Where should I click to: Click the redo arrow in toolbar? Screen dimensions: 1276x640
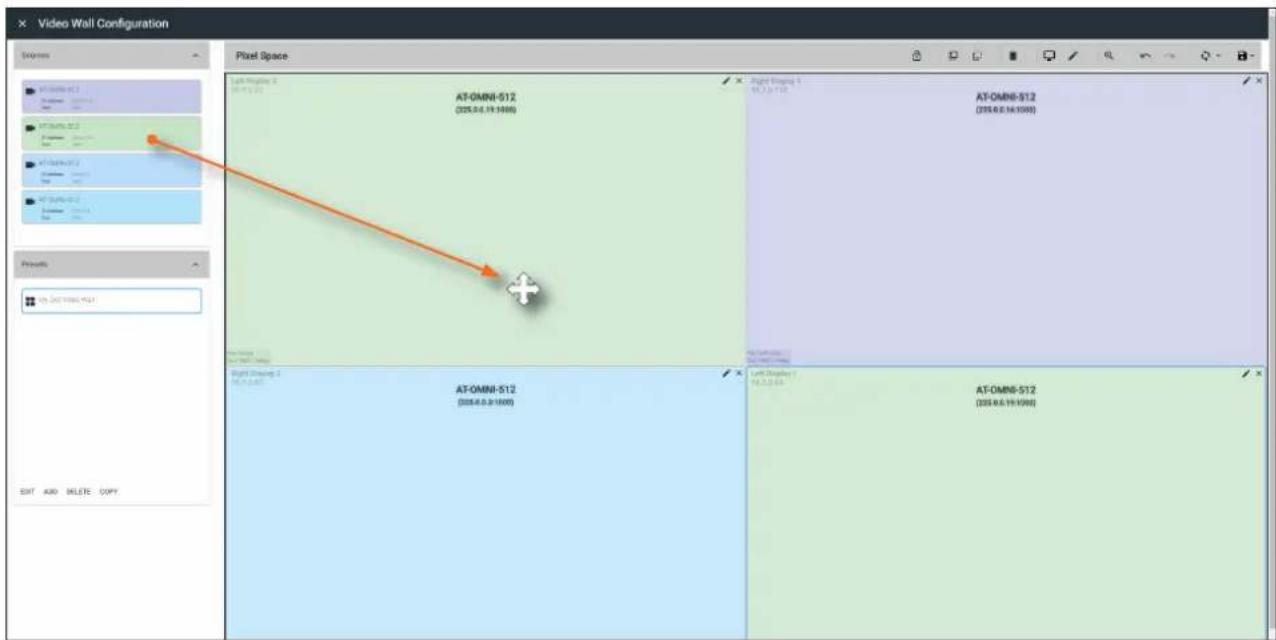click(1169, 56)
